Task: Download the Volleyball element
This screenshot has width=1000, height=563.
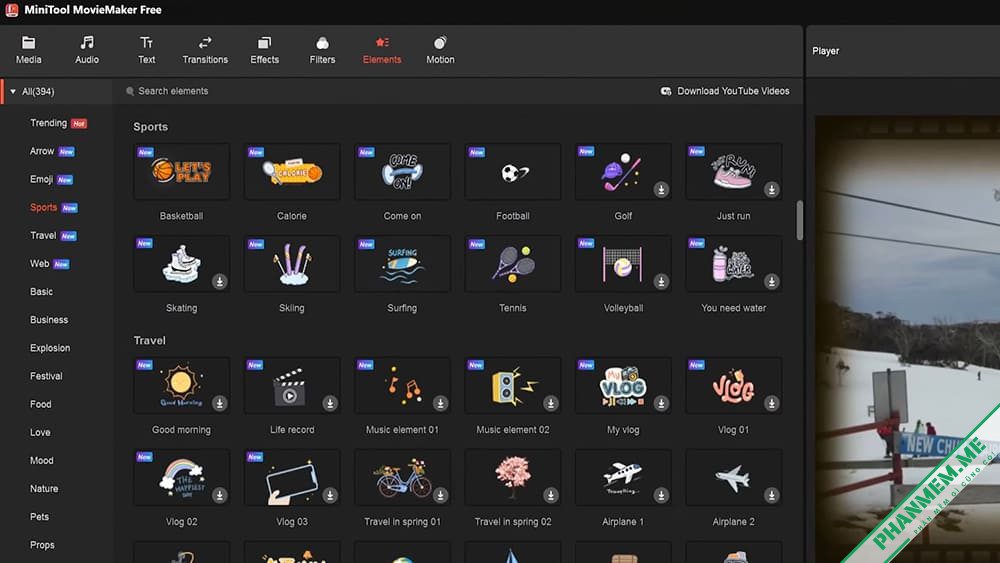Action: point(661,281)
